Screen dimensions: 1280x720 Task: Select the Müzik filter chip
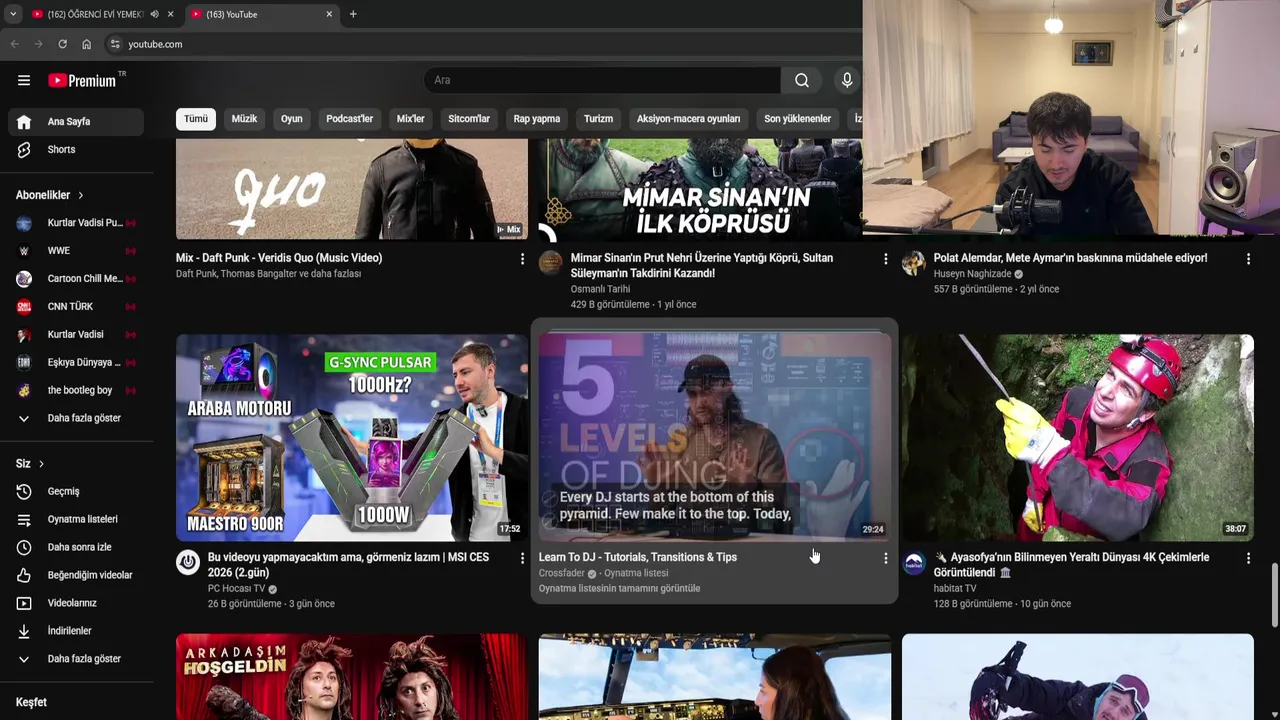pos(244,119)
